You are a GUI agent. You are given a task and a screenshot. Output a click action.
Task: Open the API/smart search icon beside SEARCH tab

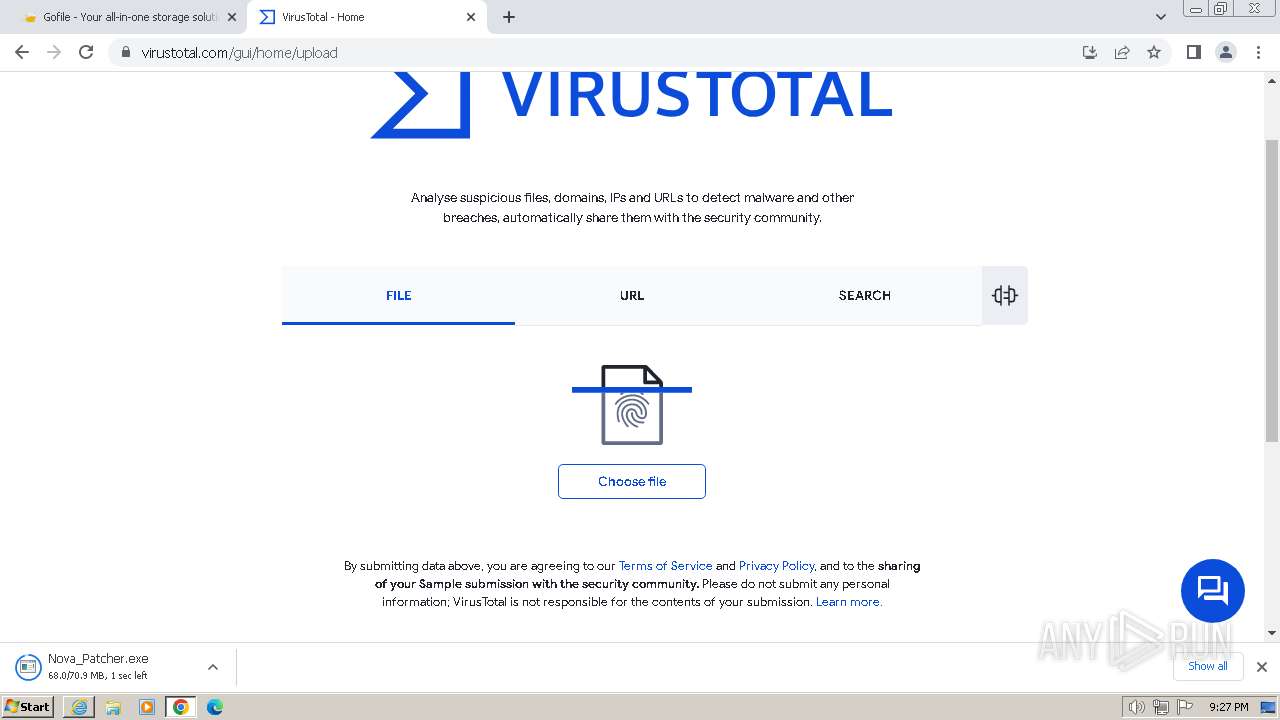click(x=1005, y=295)
